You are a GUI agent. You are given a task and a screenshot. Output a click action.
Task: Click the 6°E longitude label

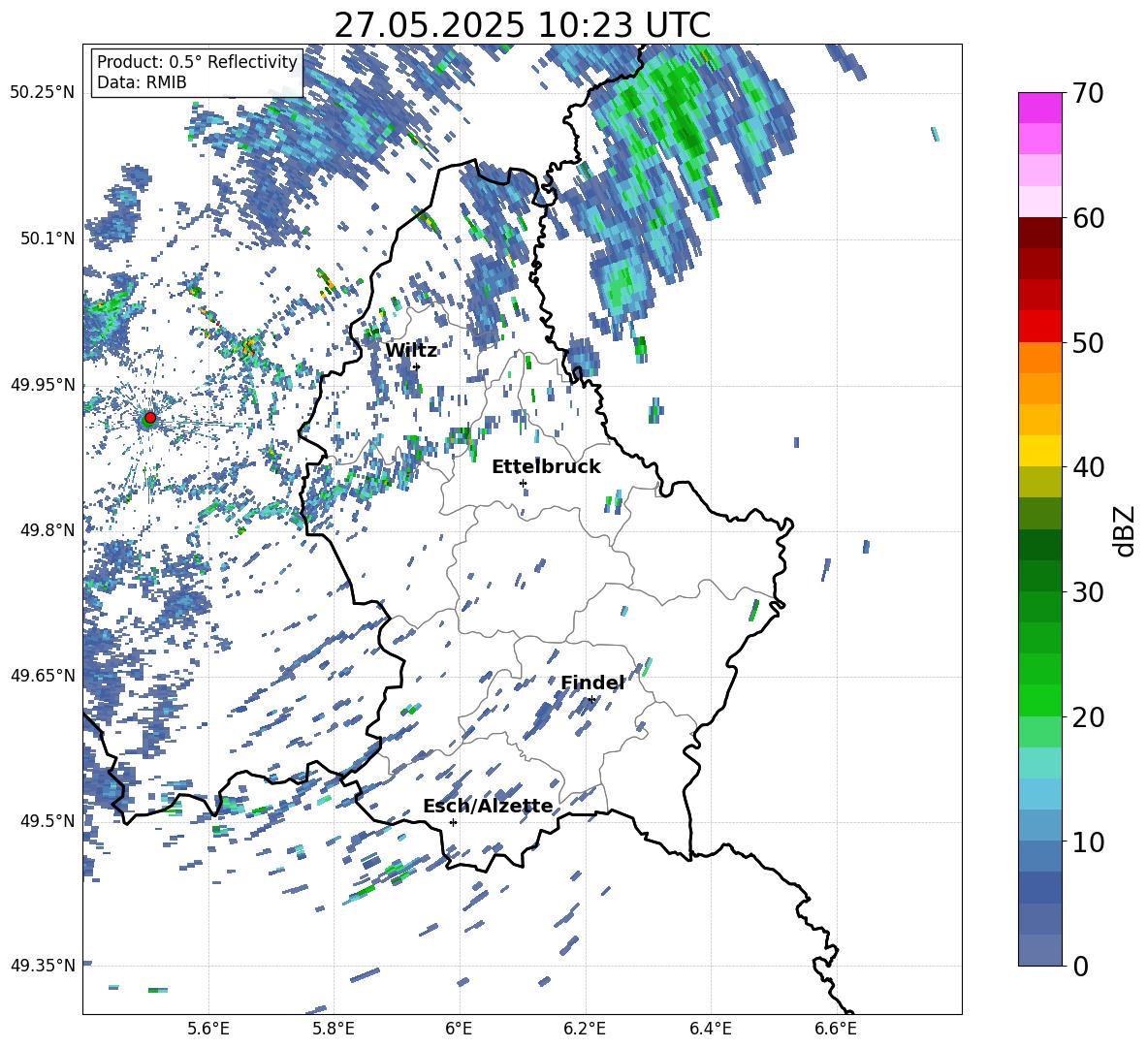tap(459, 1029)
